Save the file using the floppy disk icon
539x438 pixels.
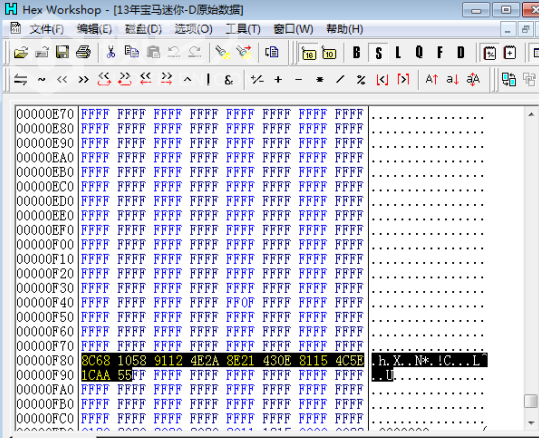coord(63,52)
